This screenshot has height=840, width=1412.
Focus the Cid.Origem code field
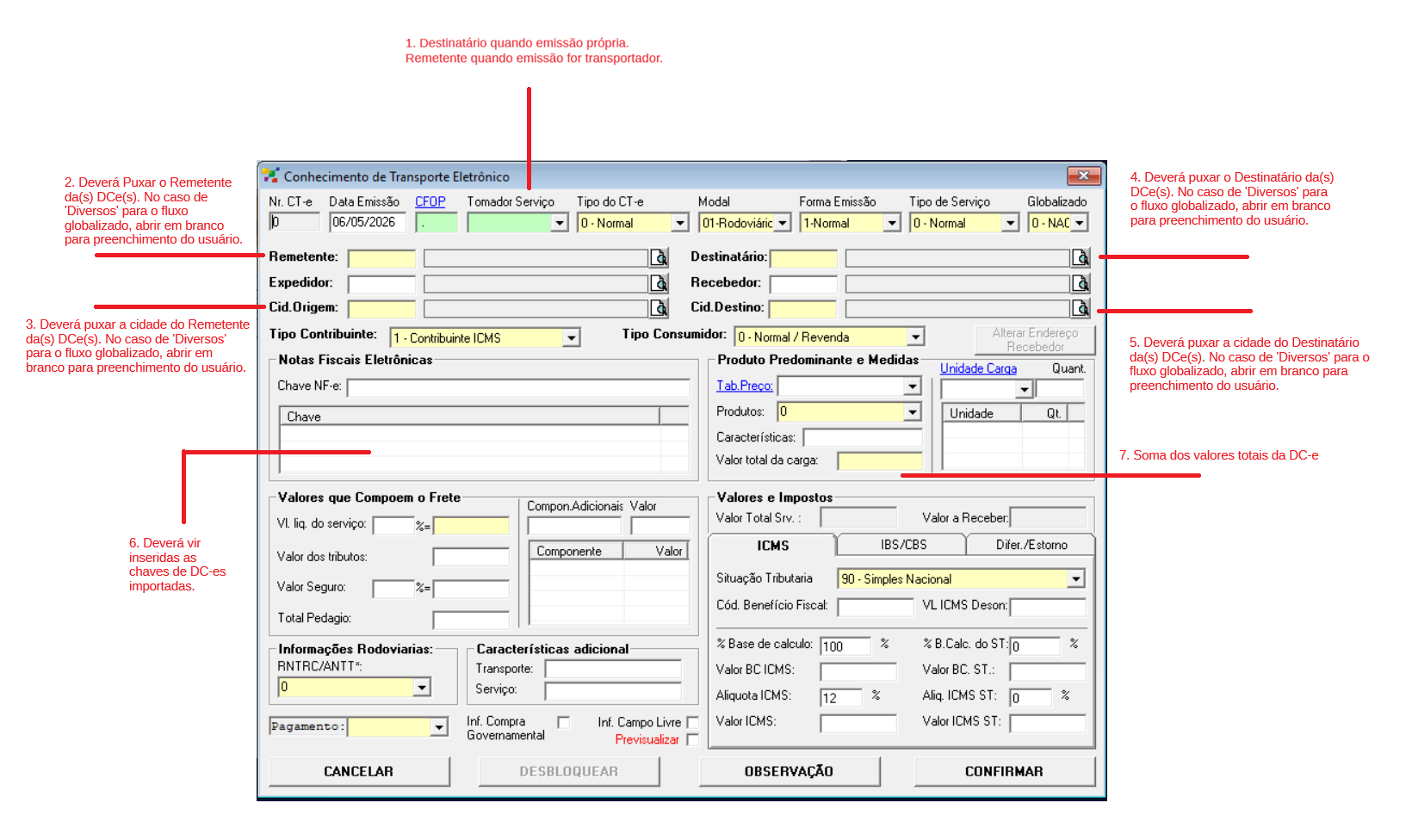coord(381,309)
